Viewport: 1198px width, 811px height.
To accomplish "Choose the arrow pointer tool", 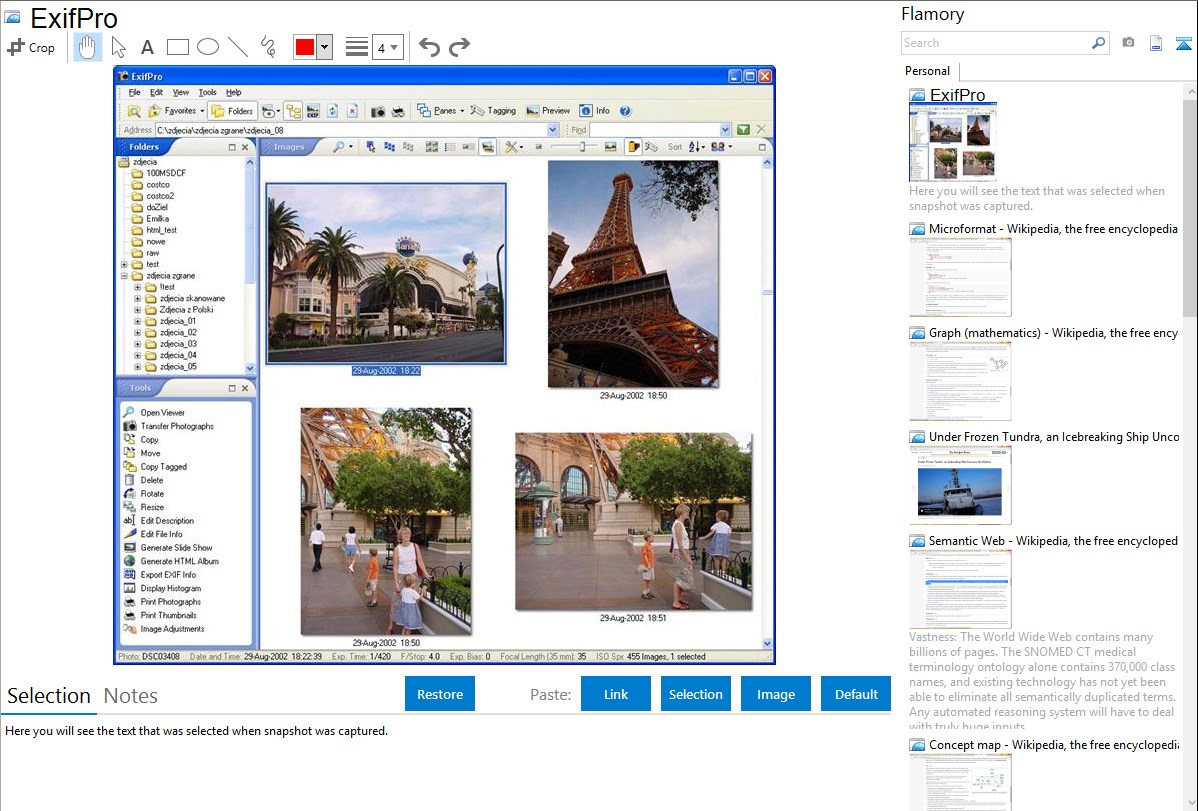I will click(118, 47).
